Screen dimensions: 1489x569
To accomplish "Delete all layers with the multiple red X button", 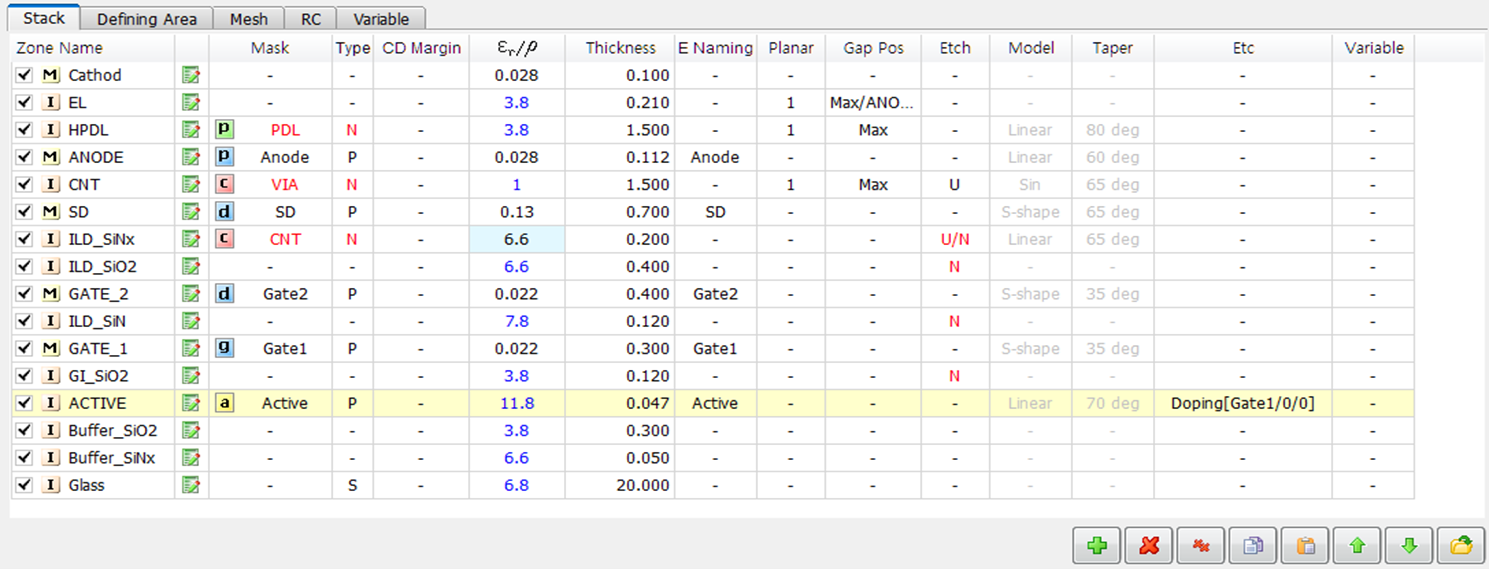I will [1201, 546].
